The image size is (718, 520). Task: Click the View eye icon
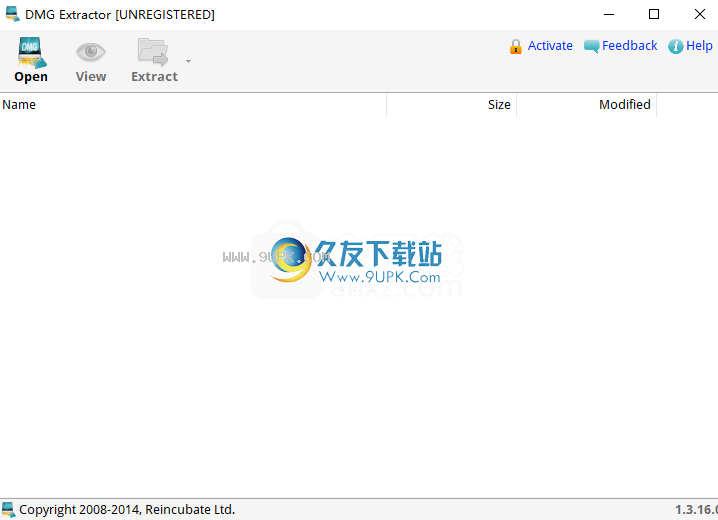pyautogui.click(x=91, y=52)
